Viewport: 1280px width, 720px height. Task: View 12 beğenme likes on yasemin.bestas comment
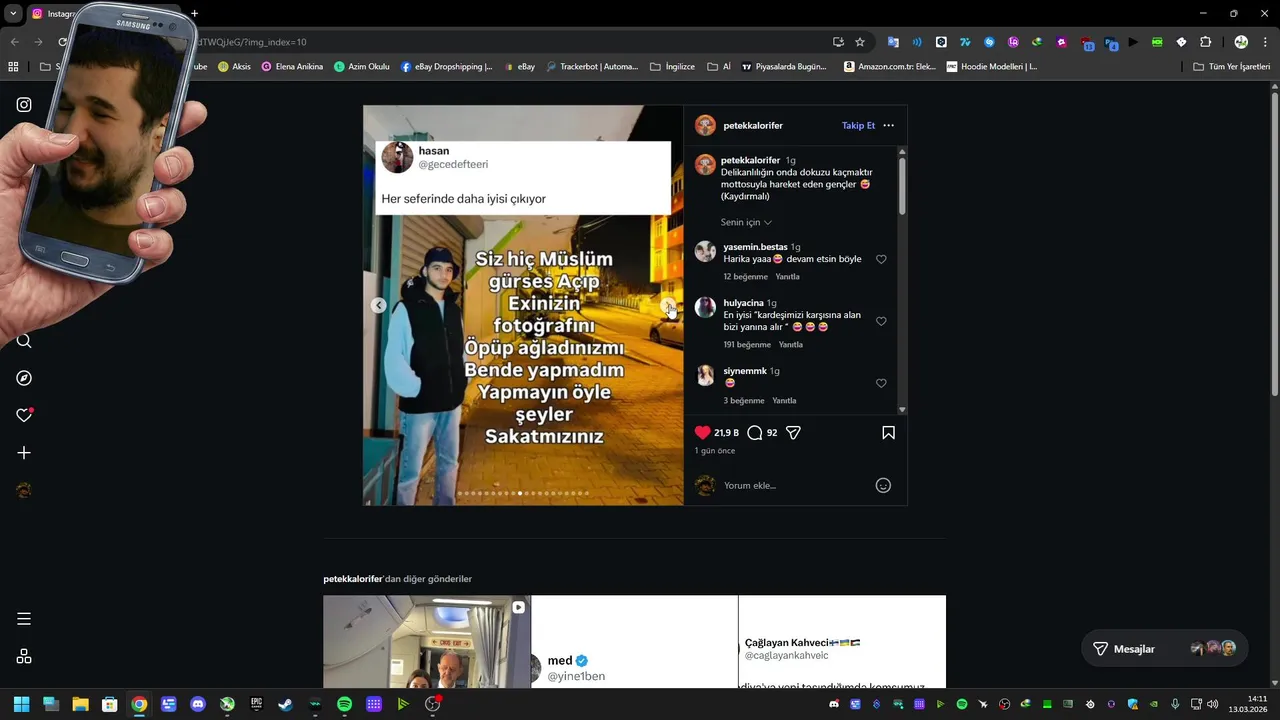point(745,277)
